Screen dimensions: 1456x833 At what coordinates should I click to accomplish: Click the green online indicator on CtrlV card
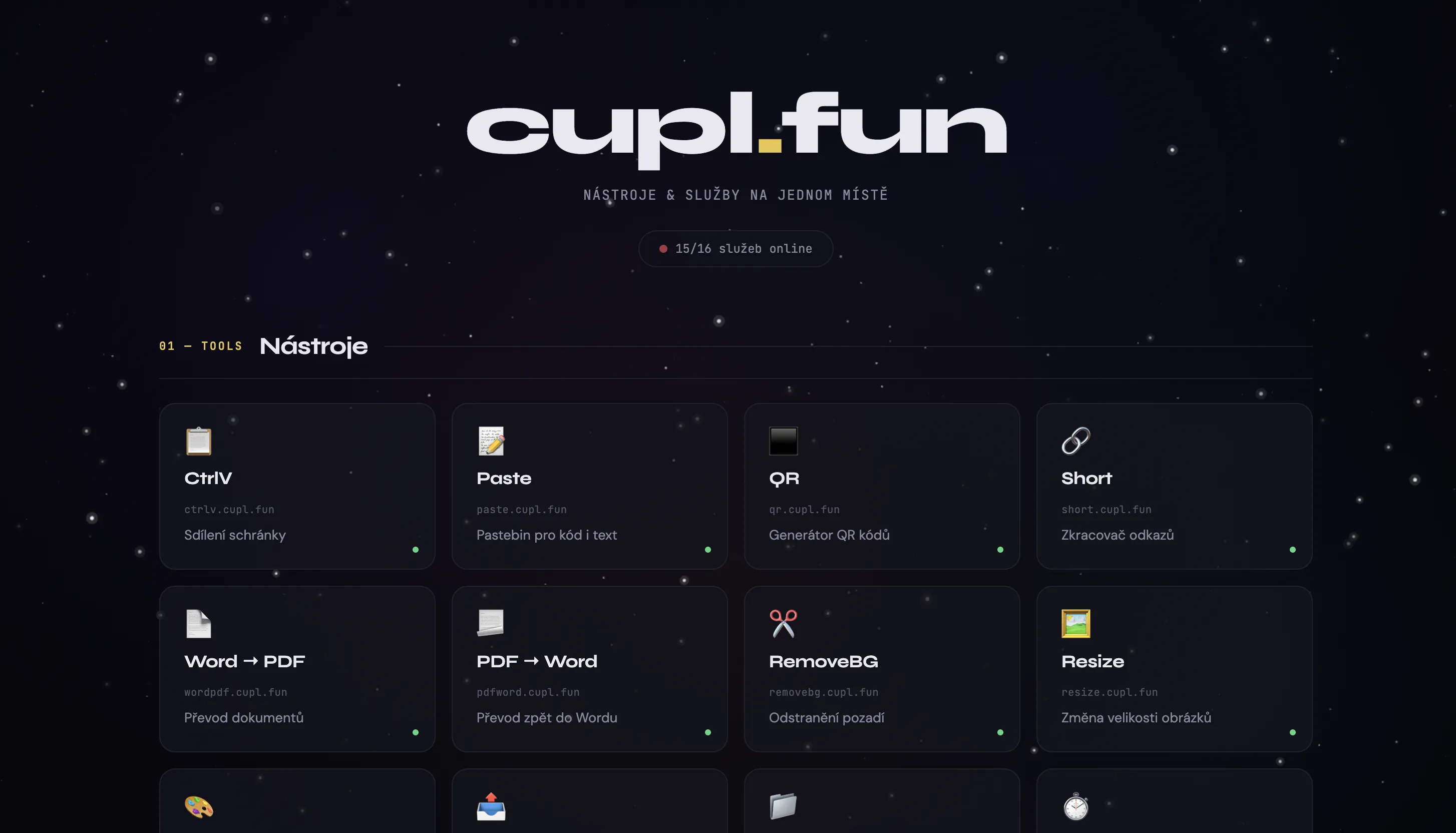coord(416,549)
